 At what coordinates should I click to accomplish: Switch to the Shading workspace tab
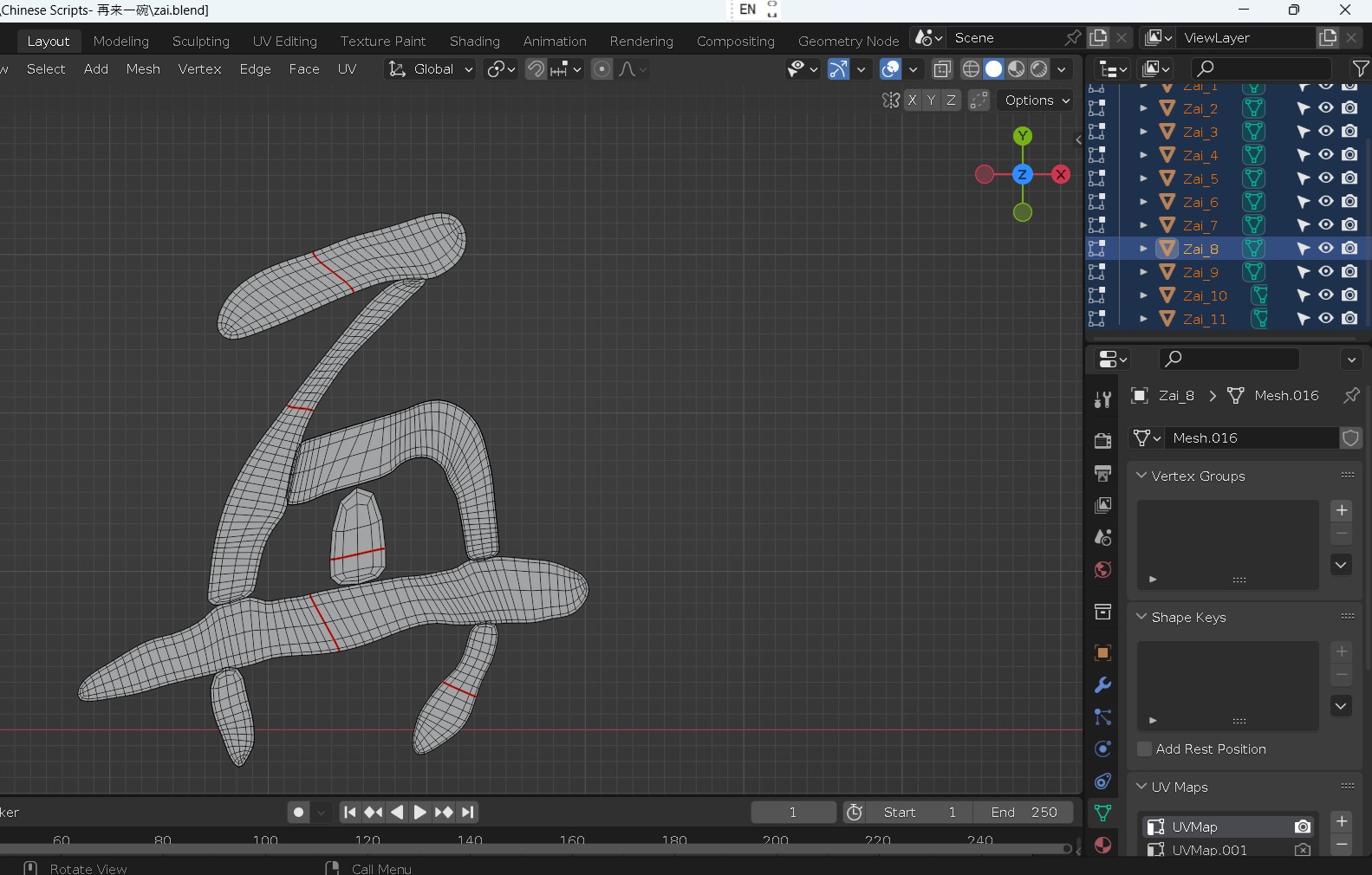pyautogui.click(x=475, y=42)
